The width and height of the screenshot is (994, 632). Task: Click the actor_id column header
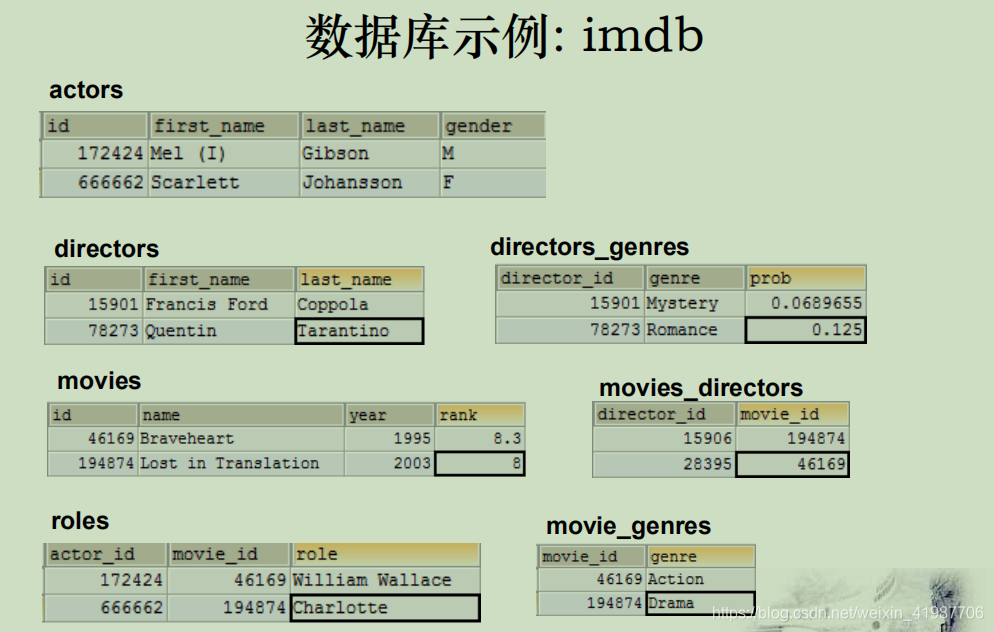point(105,555)
